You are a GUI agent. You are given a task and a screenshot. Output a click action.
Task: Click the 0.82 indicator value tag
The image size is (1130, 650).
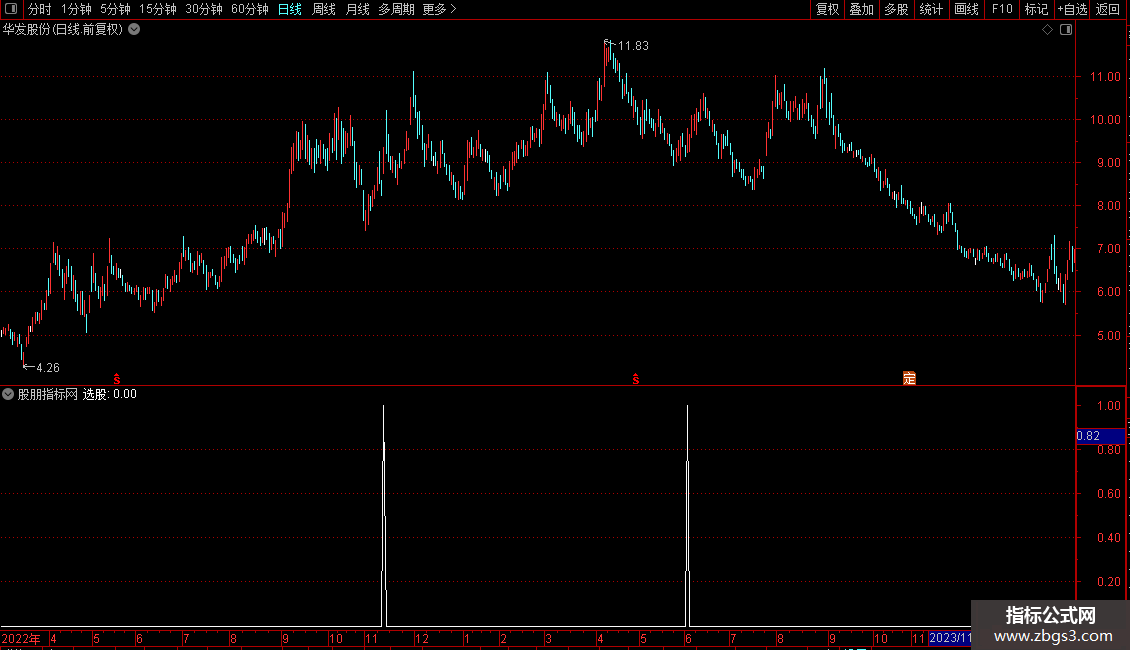pyautogui.click(x=1100, y=436)
